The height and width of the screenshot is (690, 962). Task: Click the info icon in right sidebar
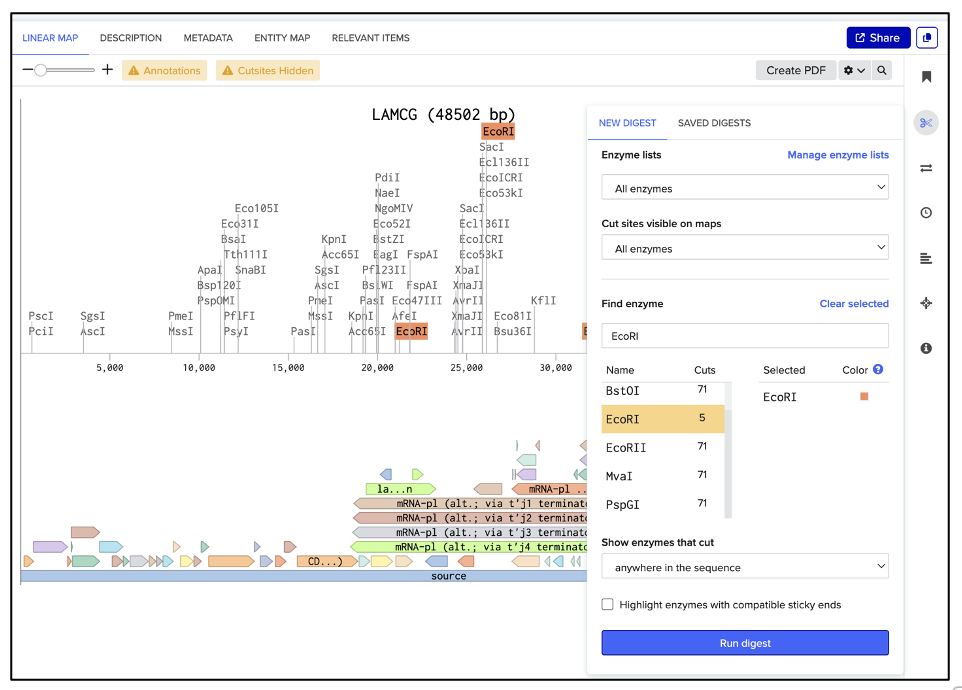pos(926,348)
